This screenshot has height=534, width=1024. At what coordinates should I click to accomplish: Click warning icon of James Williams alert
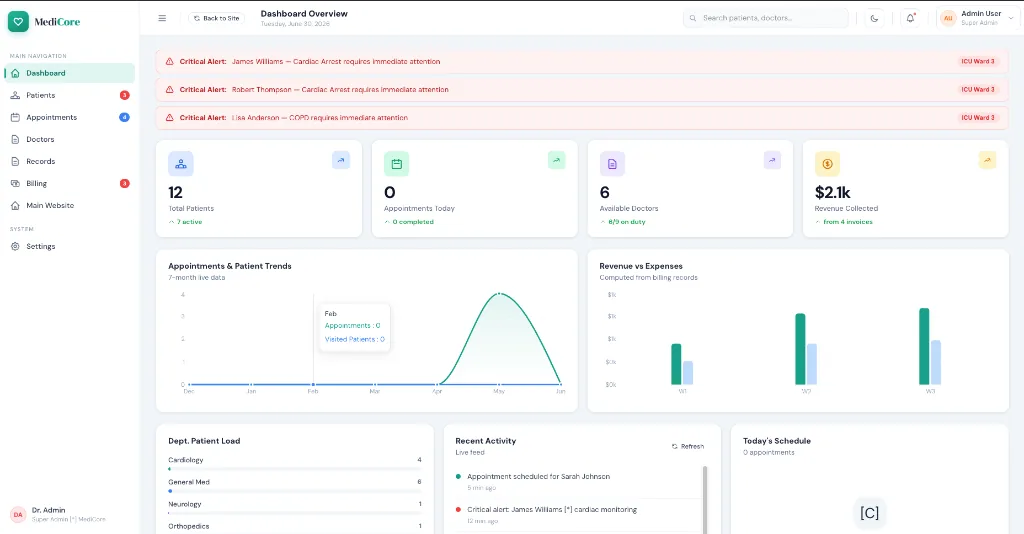169,61
